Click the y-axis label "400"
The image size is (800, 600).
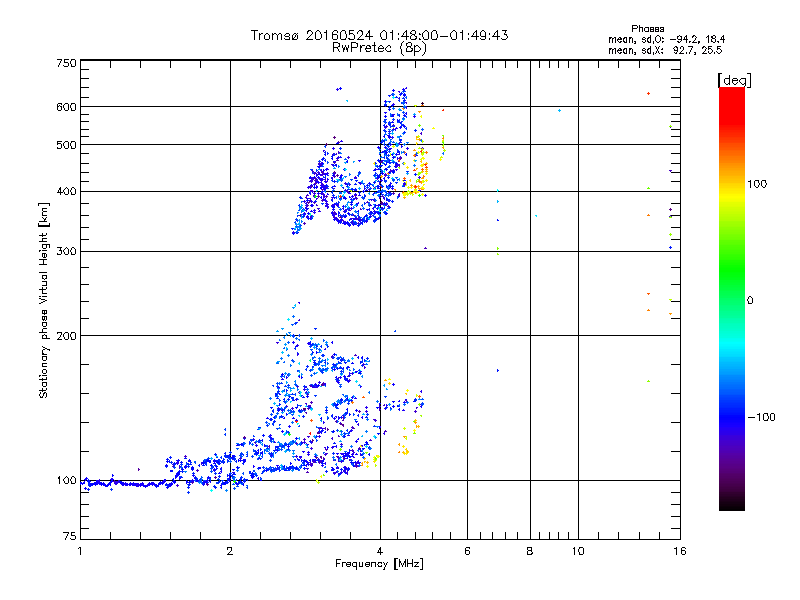click(x=66, y=191)
